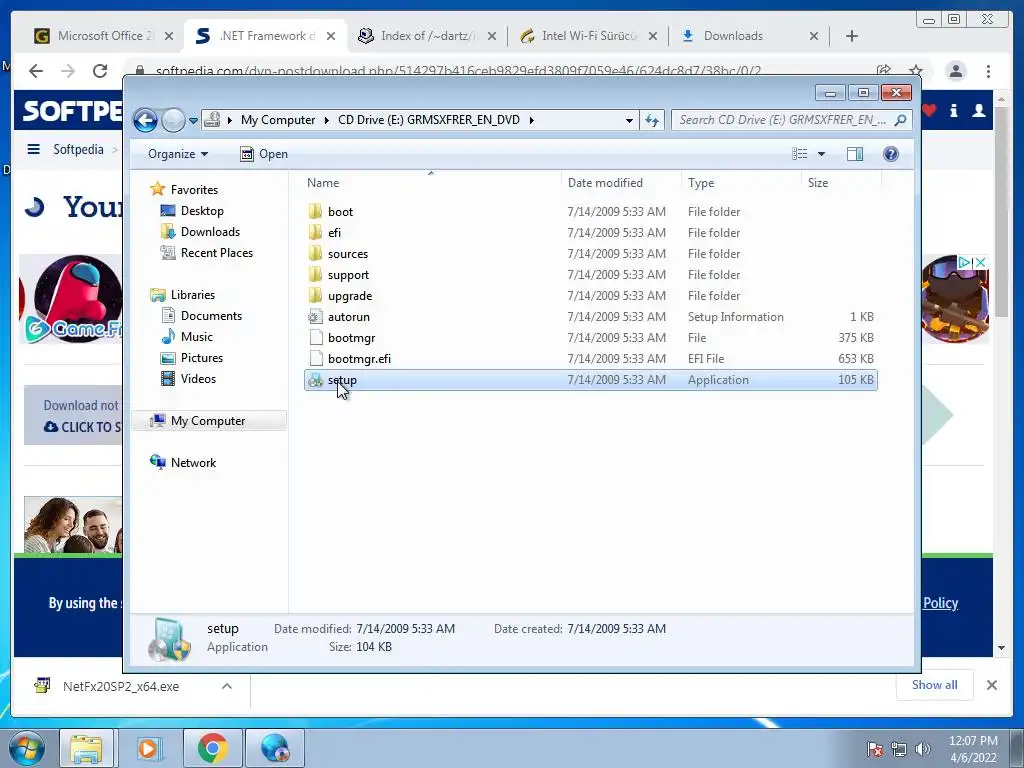This screenshot has height=768, width=1024.
Task: Click the Explorer back arrow button
Action: pyautogui.click(x=145, y=120)
